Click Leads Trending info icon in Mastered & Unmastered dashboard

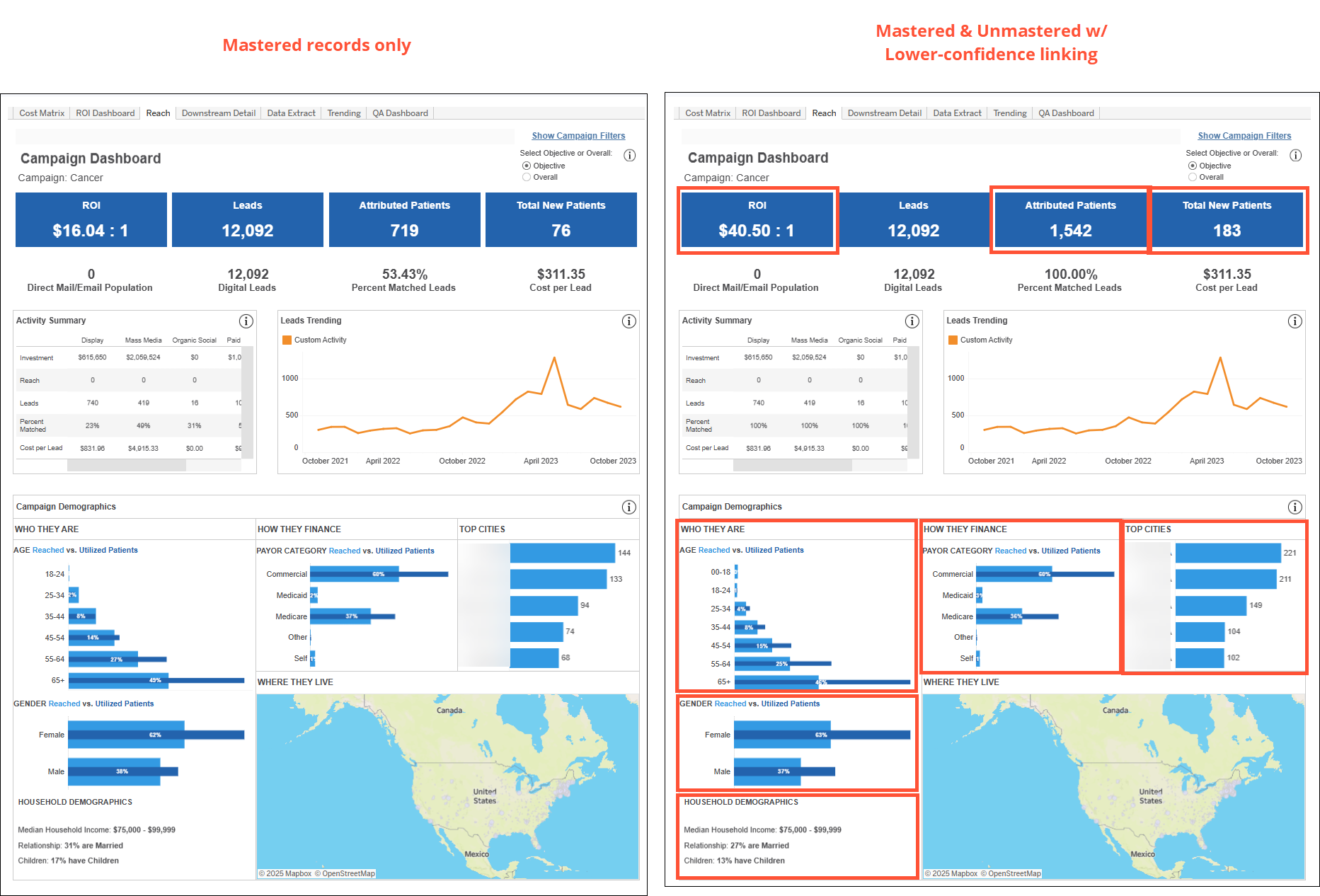click(x=1295, y=321)
